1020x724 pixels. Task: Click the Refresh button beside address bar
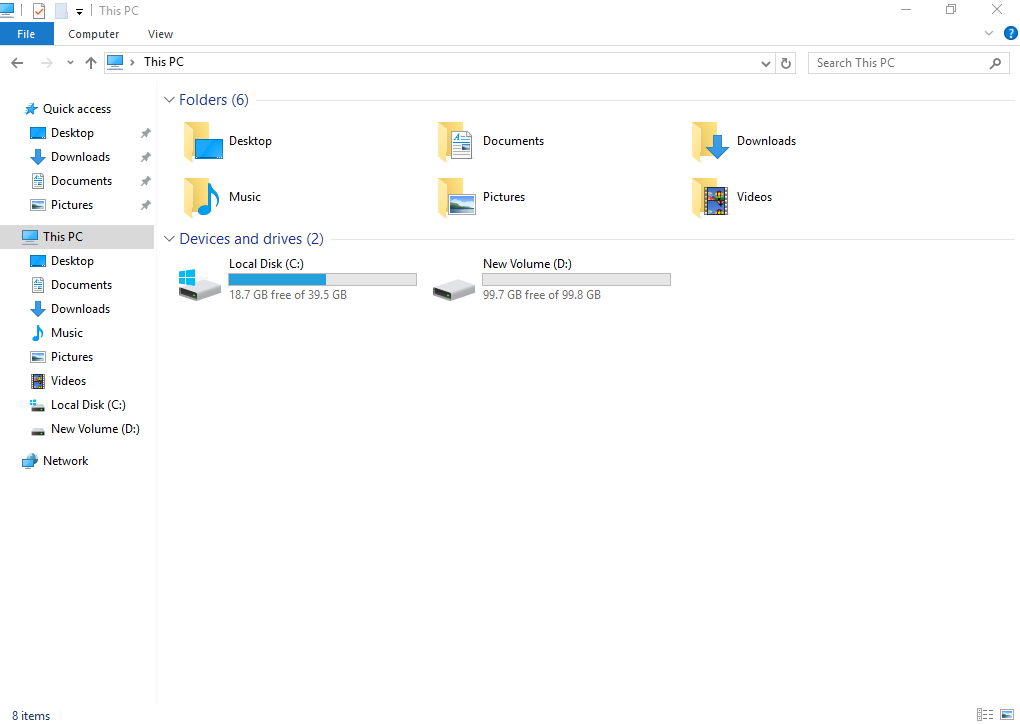click(x=786, y=63)
